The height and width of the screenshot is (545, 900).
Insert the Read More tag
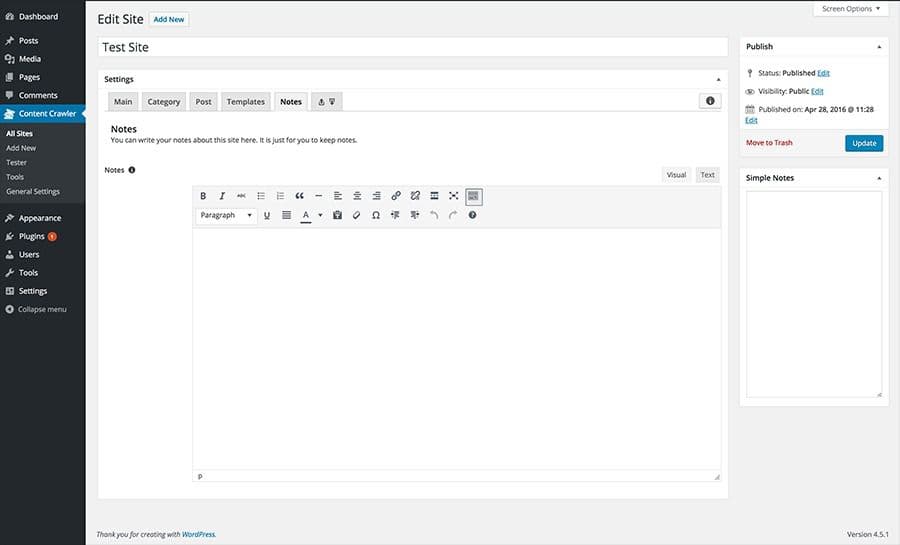click(435, 196)
